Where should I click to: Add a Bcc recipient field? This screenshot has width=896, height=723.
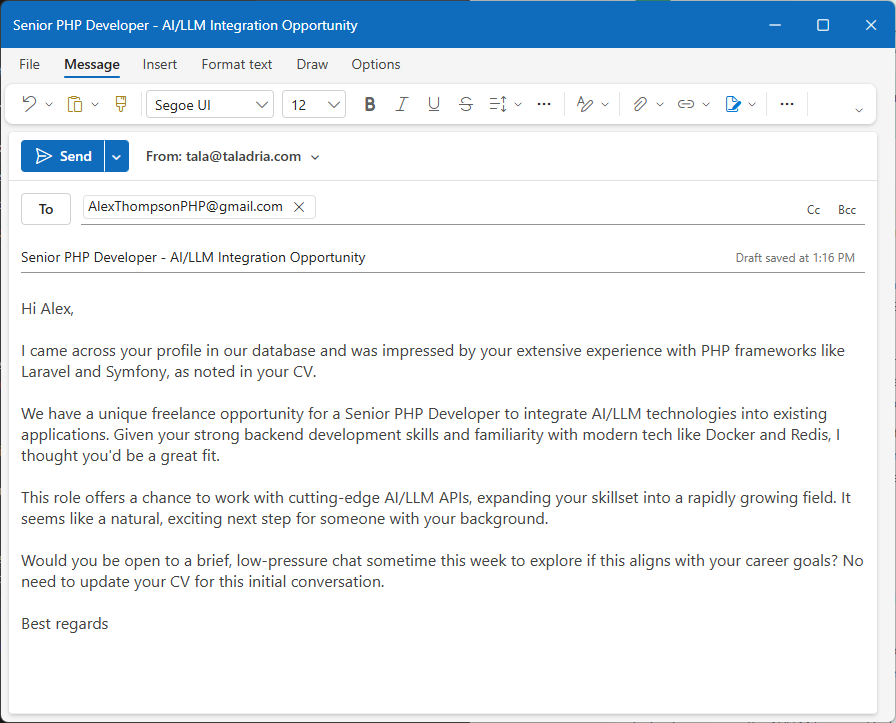[x=847, y=209]
